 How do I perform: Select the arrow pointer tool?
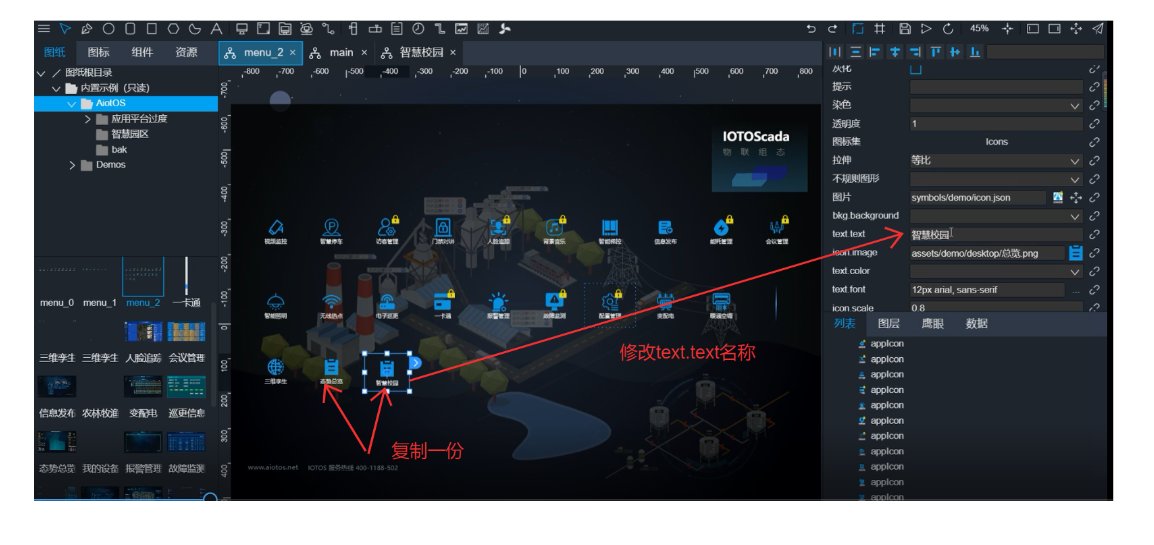point(65,29)
